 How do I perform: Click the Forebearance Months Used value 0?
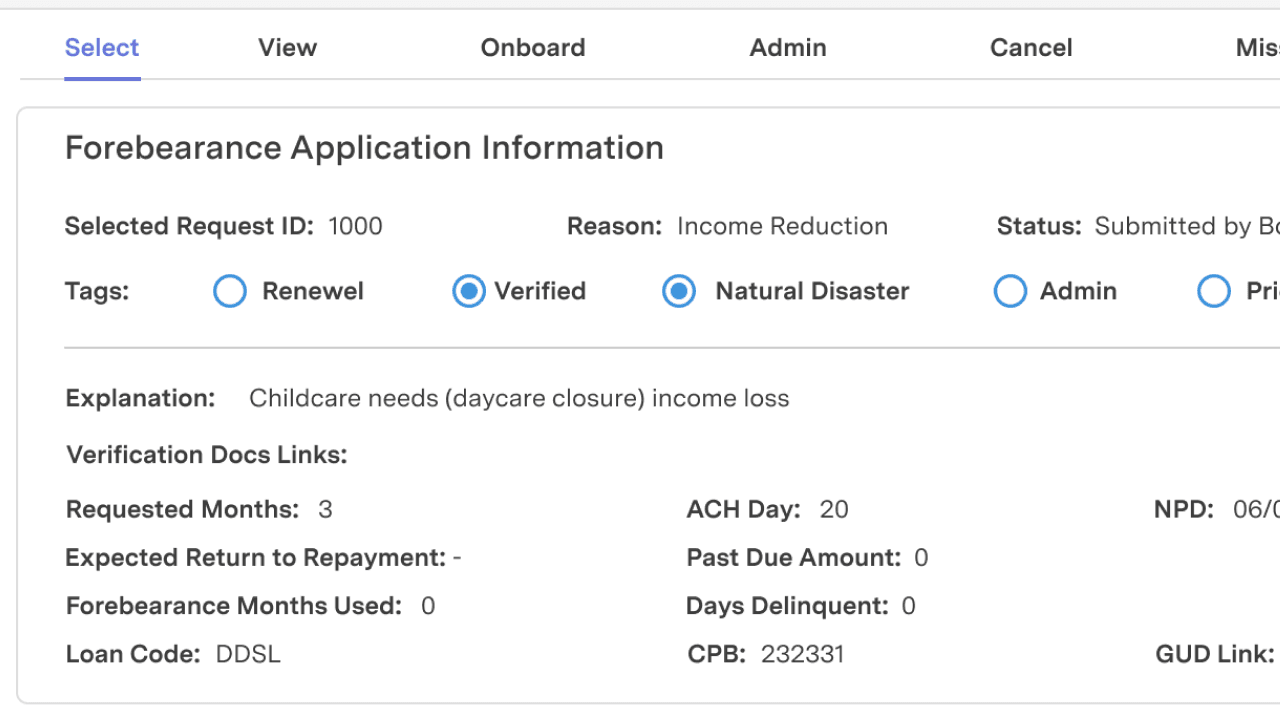coord(428,606)
